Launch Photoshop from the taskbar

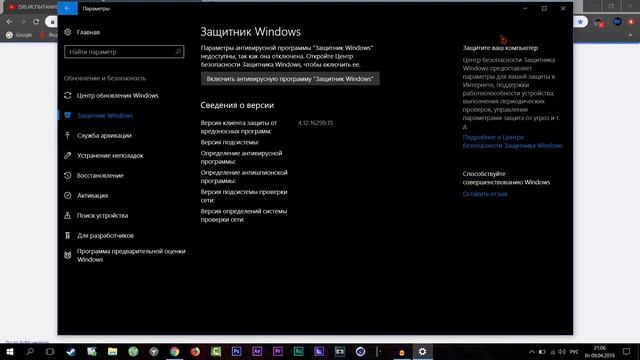tap(236, 351)
